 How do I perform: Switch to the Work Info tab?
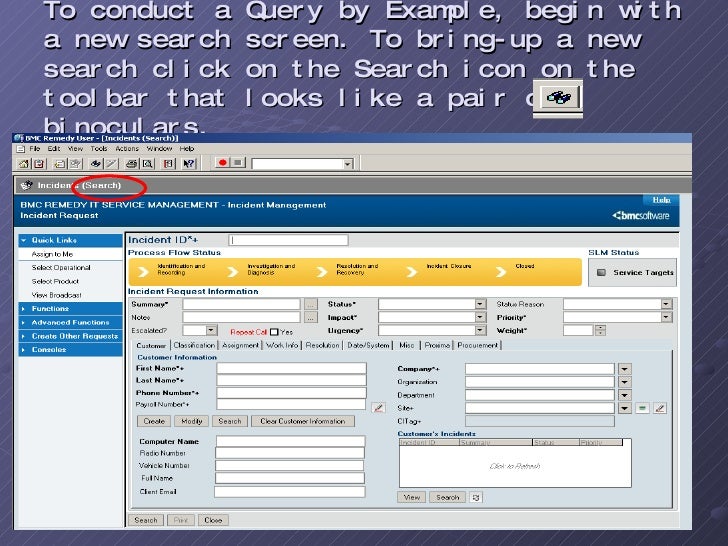point(282,345)
